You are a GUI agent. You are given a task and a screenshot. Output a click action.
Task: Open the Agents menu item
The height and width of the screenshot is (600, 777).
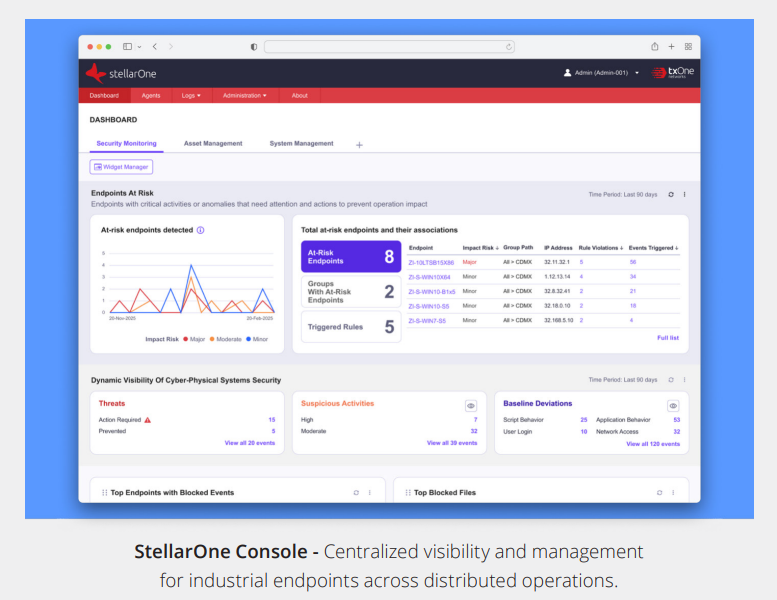click(151, 96)
